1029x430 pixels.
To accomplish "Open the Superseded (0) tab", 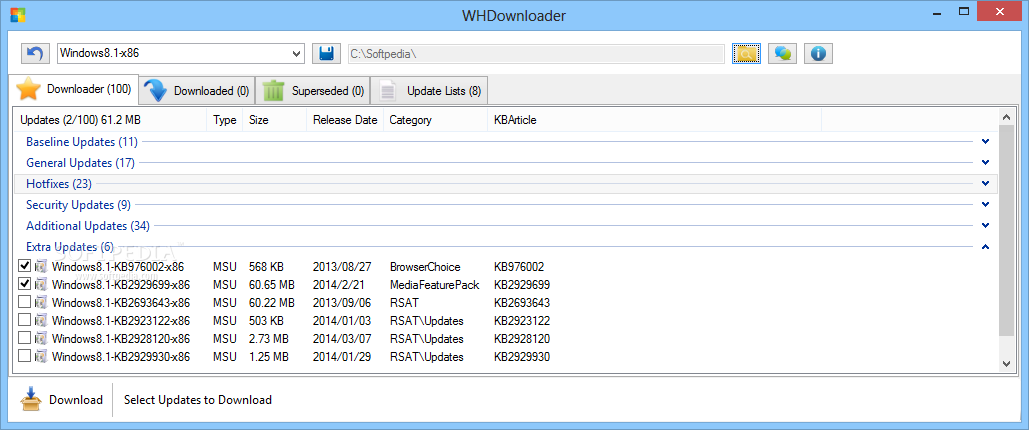I will (312, 91).
